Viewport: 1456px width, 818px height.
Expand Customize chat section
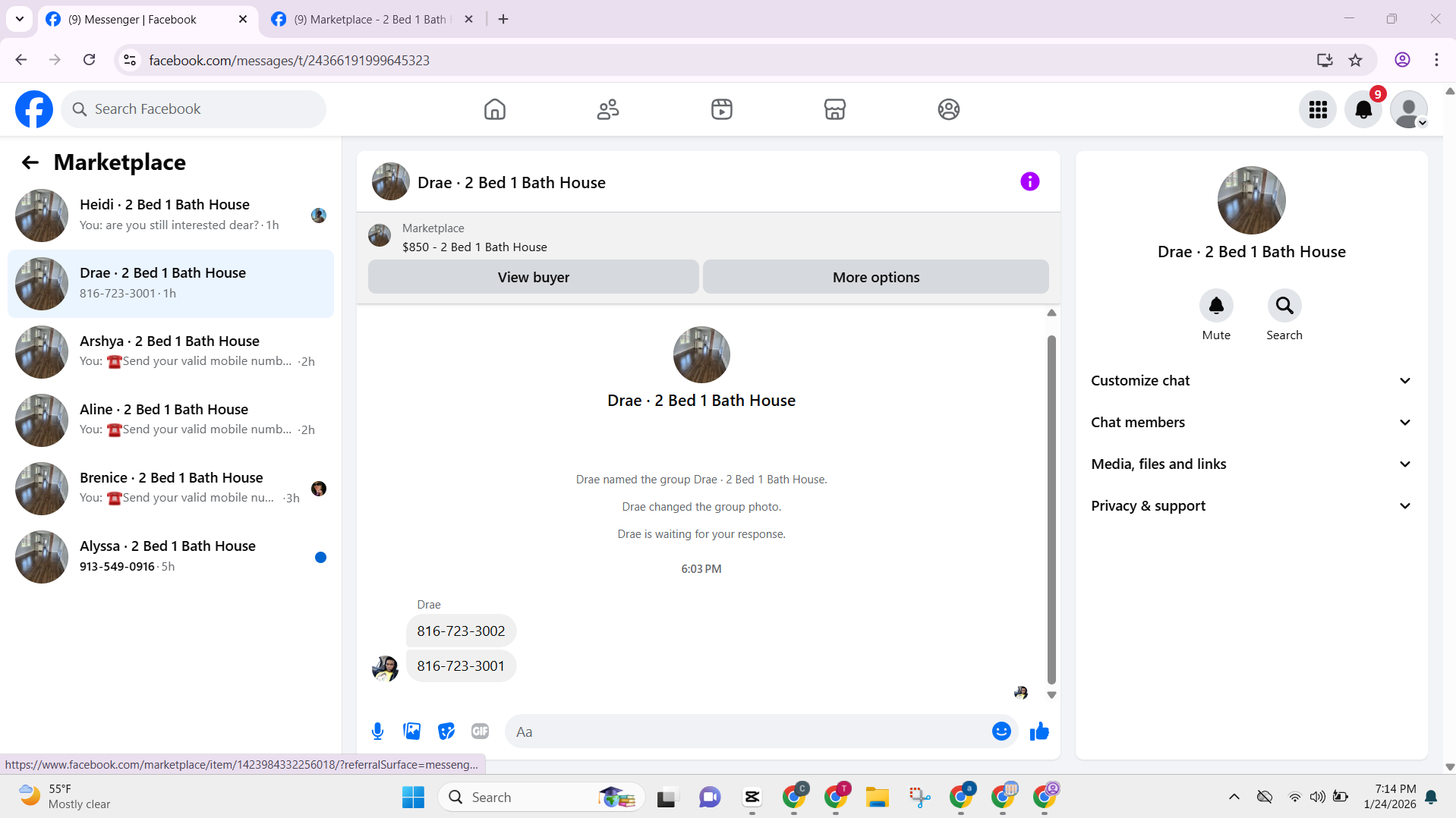(1251, 381)
